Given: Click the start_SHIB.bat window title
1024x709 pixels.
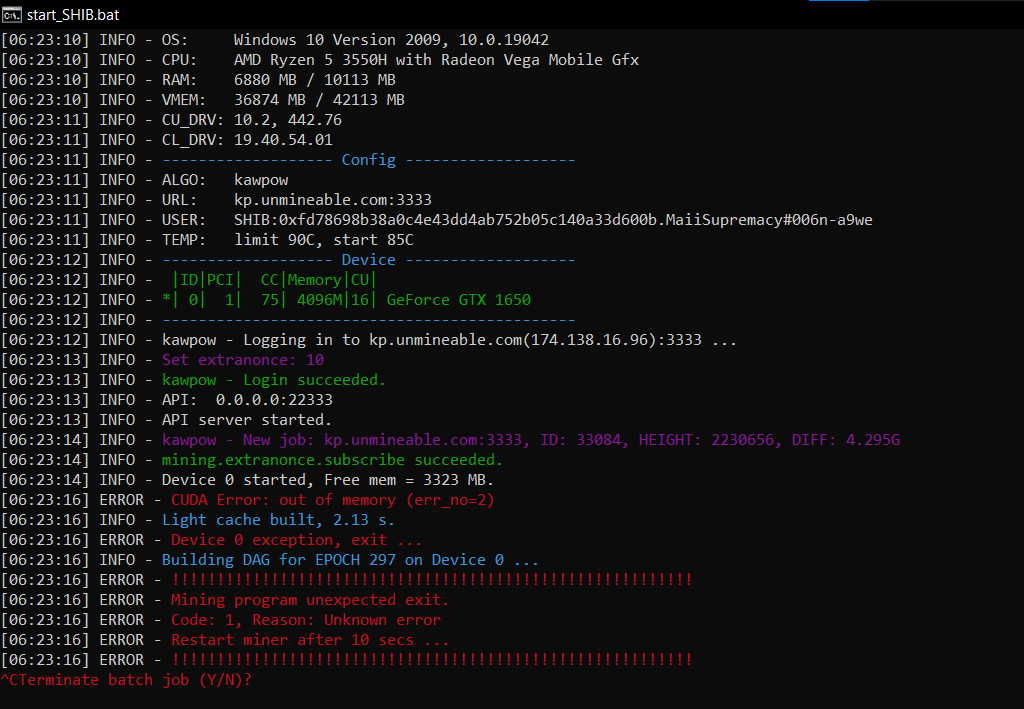Looking at the screenshot, I should pyautogui.click(x=72, y=14).
